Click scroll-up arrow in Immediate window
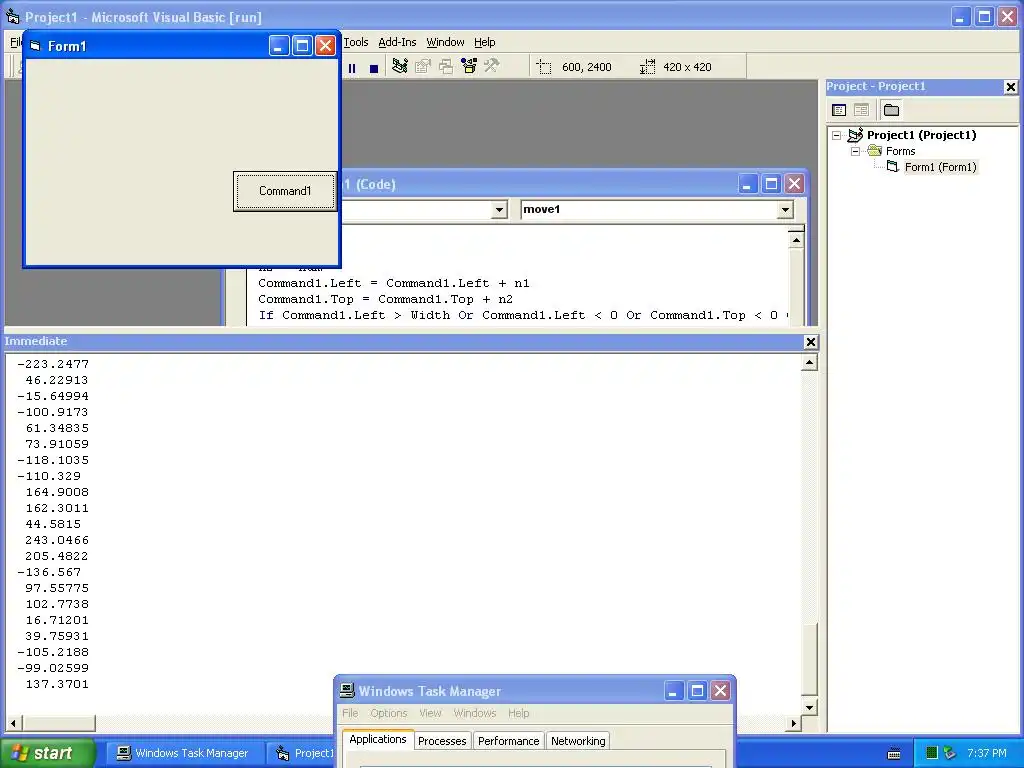Screen dimensions: 1024x768 pos(809,362)
